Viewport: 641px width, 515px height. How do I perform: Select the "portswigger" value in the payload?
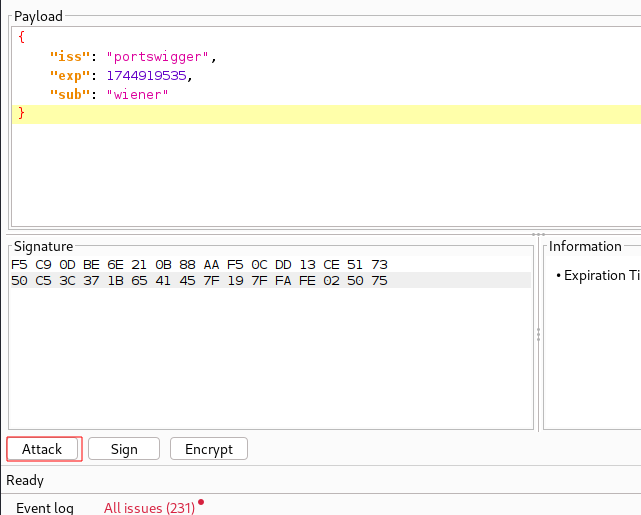[x=157, y=56]
